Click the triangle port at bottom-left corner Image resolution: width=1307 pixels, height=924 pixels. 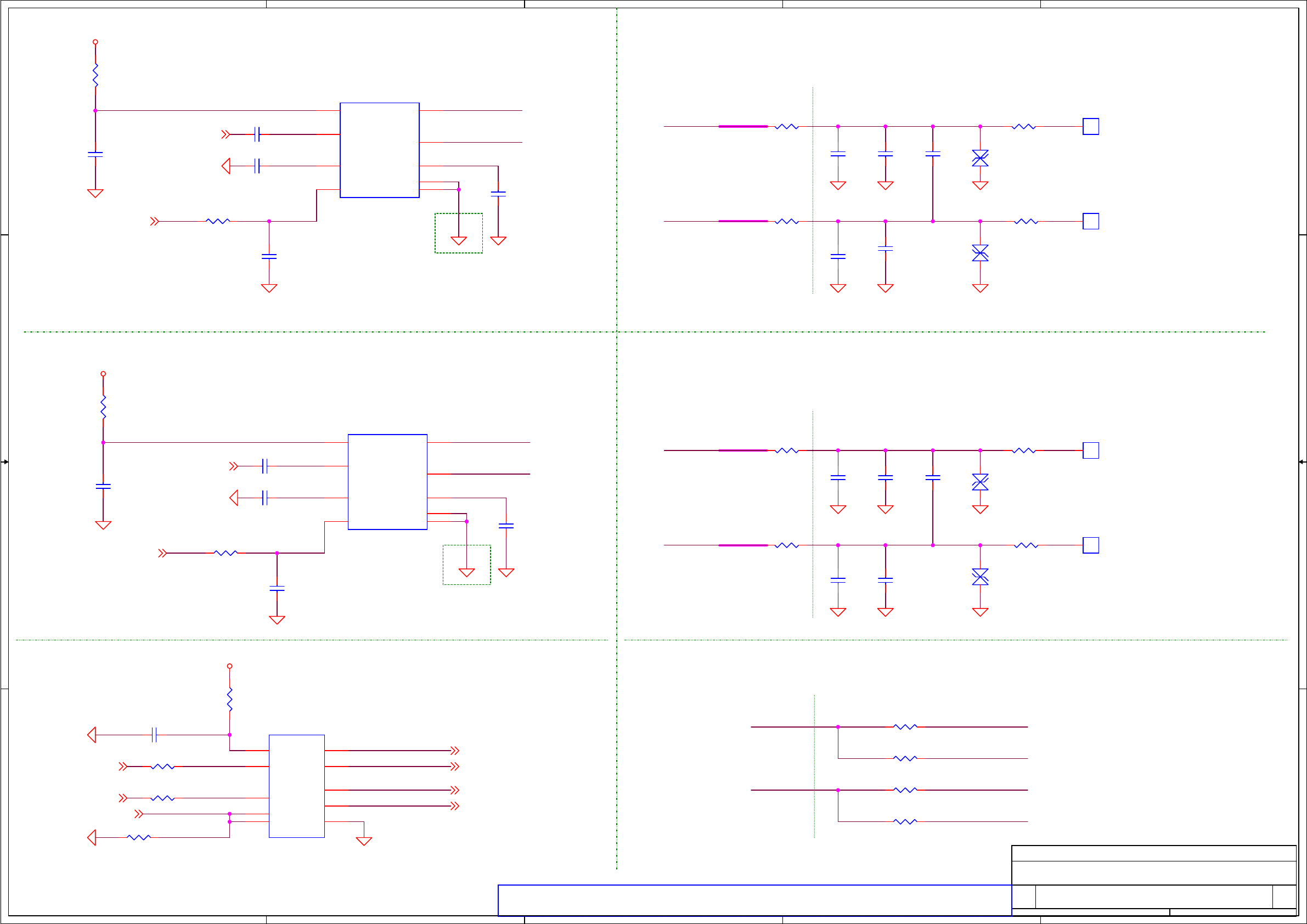[x=92, y=837]
